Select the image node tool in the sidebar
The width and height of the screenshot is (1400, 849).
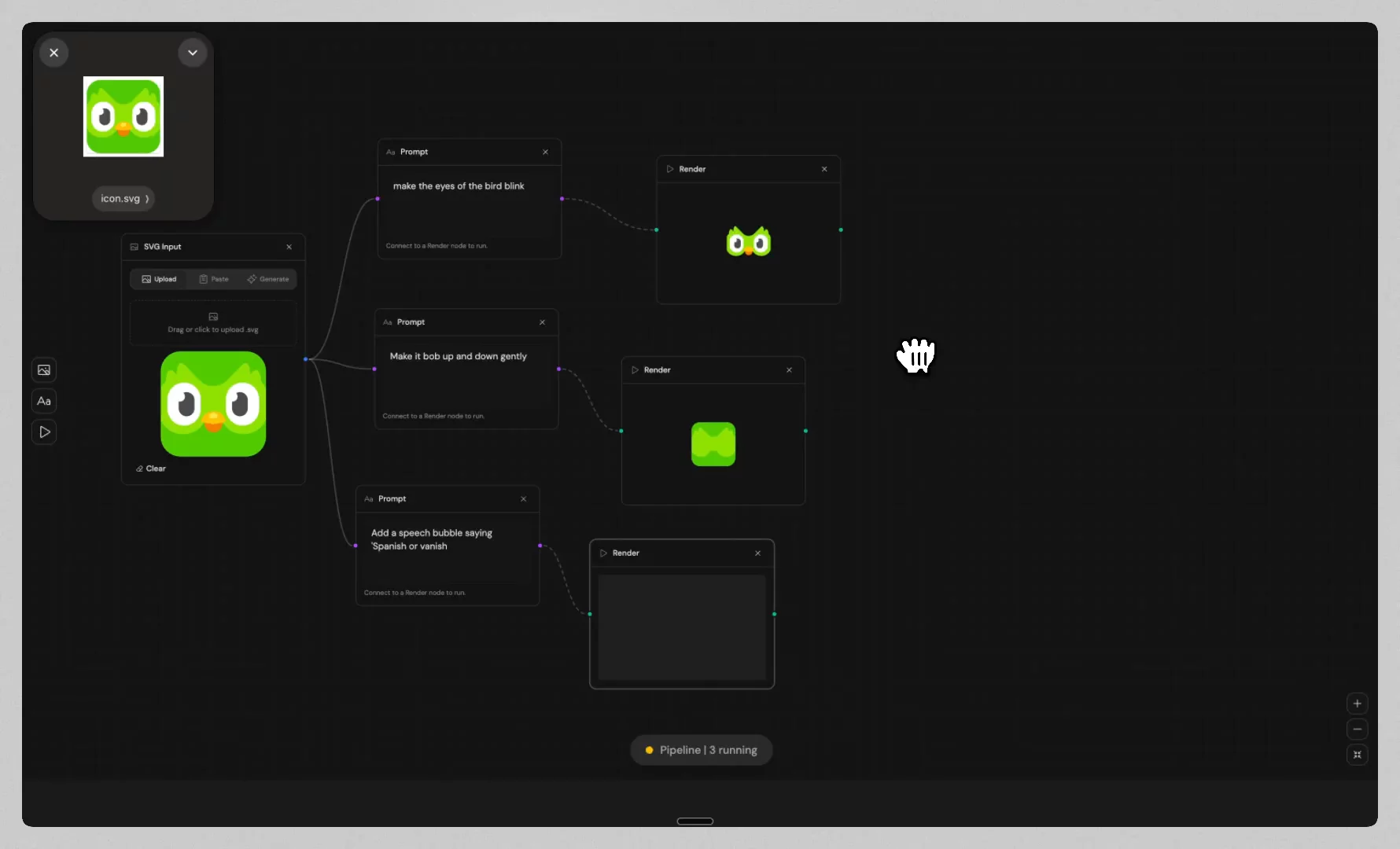[x=43, y=369]
